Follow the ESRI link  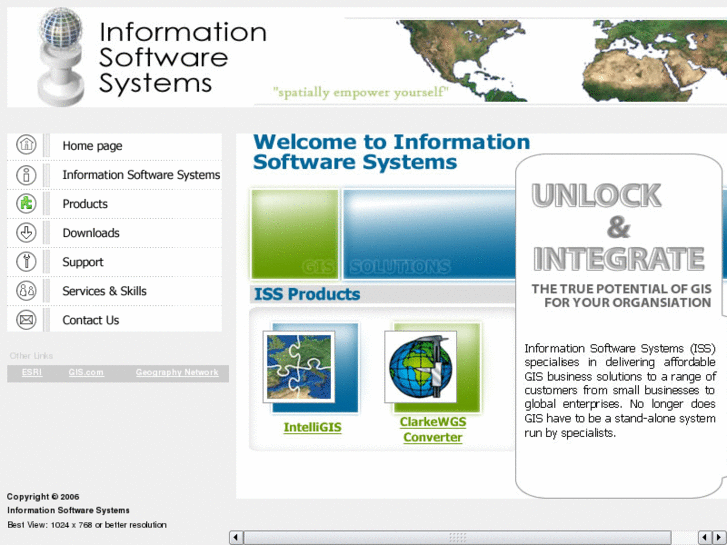pos(32,372)
